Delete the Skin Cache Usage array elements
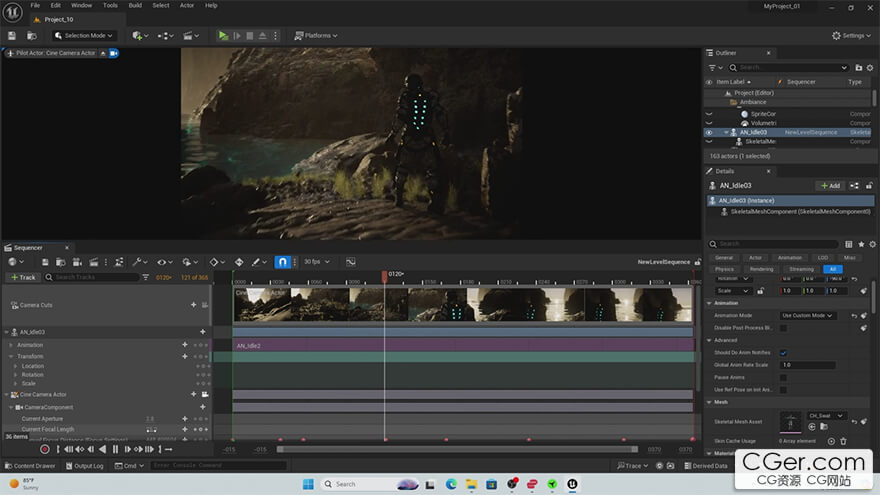This screenshot has height=495, width=880. coord(843,442)
